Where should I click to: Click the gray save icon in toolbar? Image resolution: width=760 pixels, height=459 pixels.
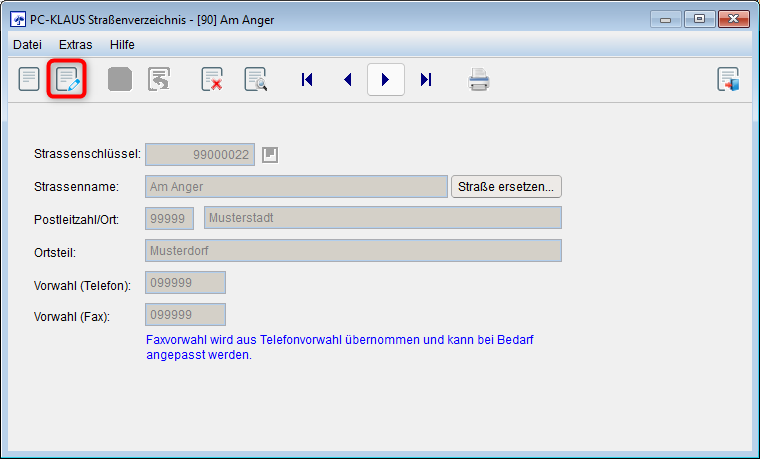(120, 79)
